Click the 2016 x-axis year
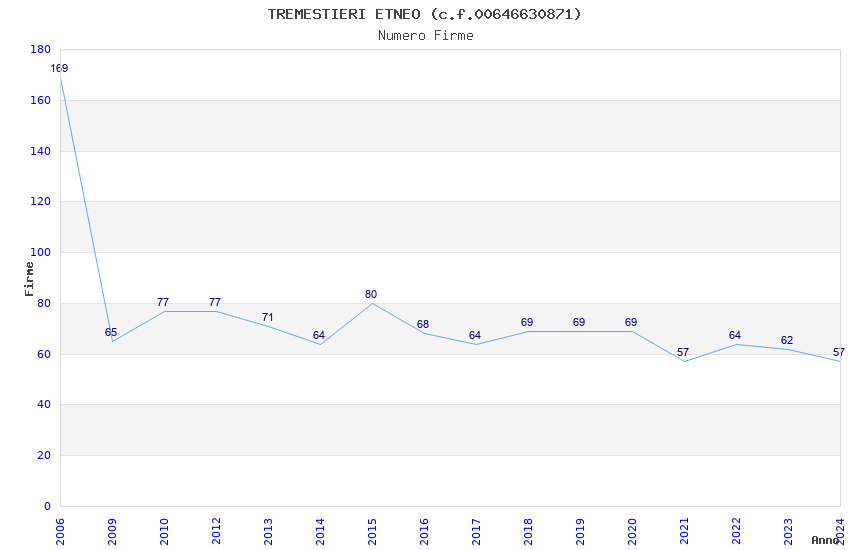This screenshot has width=850, height=550. tap(424, 532)
